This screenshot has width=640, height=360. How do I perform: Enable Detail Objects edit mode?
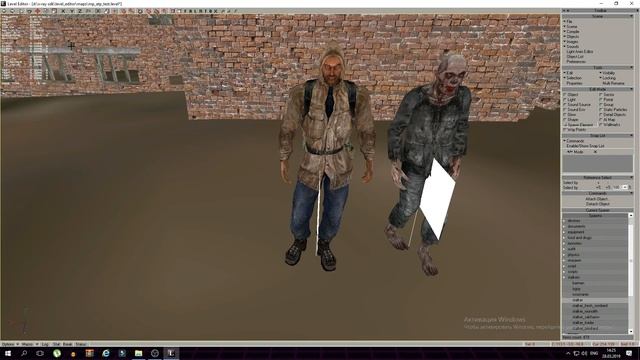point(614,115)
